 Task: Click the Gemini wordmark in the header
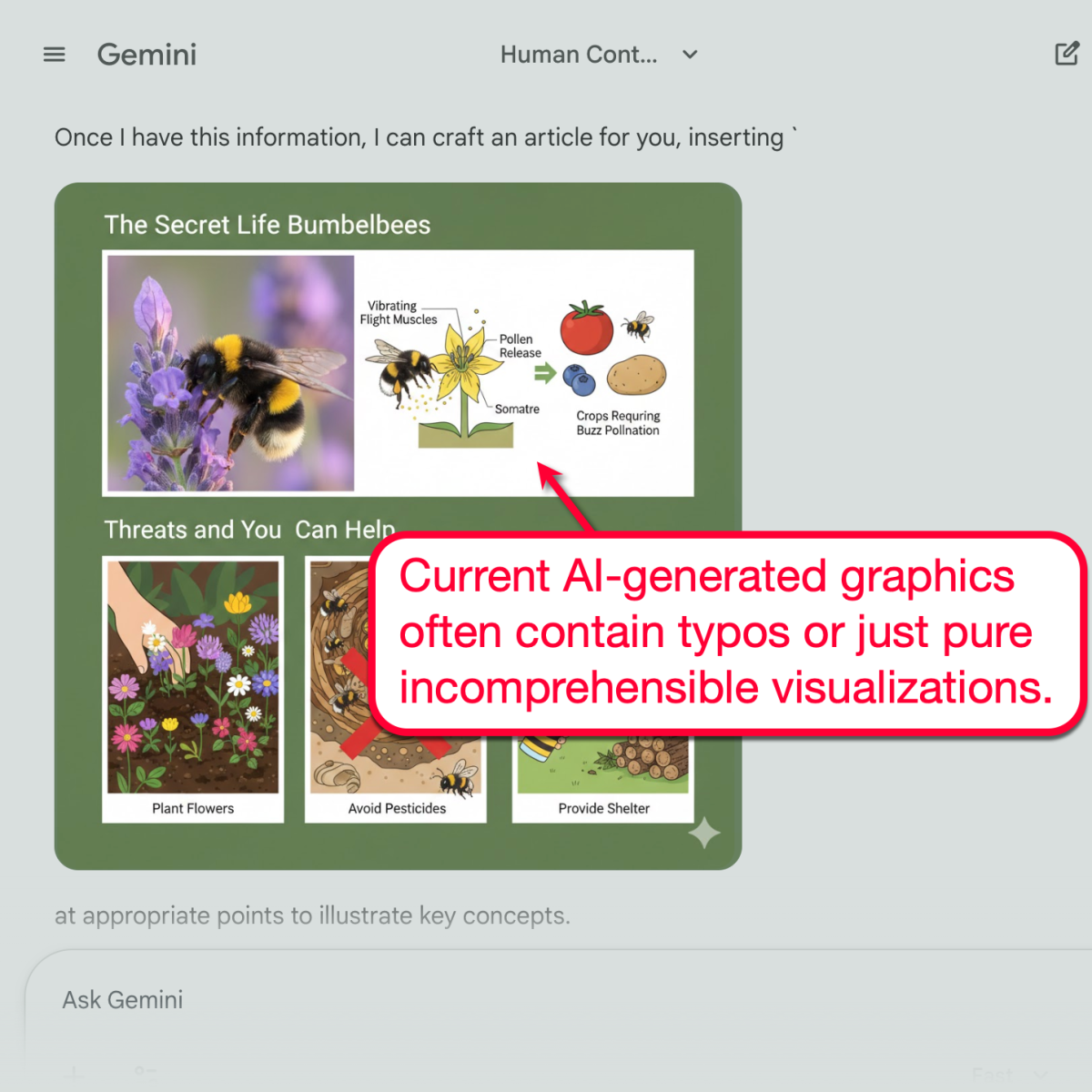pyautogui.click(x=147, y=55)
